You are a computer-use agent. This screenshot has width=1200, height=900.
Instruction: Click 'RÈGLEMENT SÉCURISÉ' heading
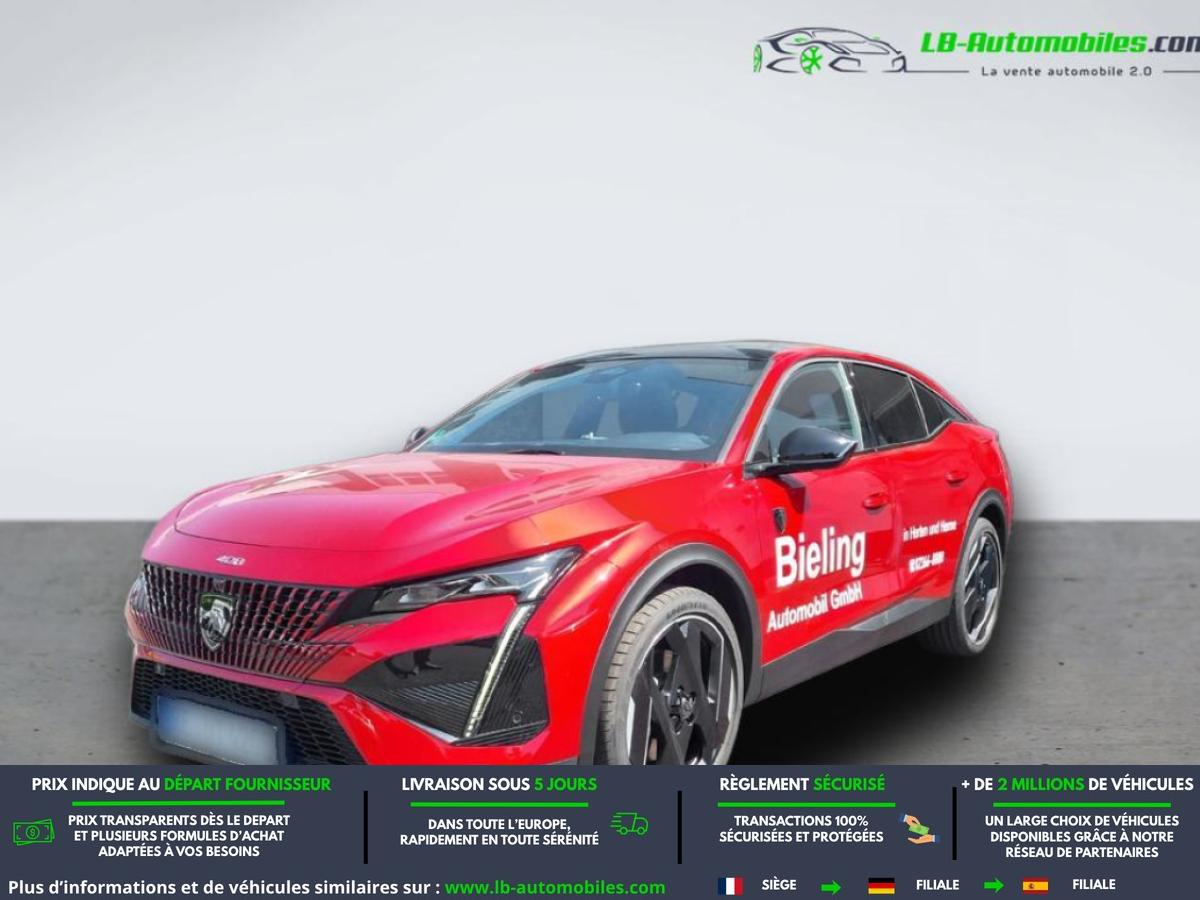tap(802, 784)
